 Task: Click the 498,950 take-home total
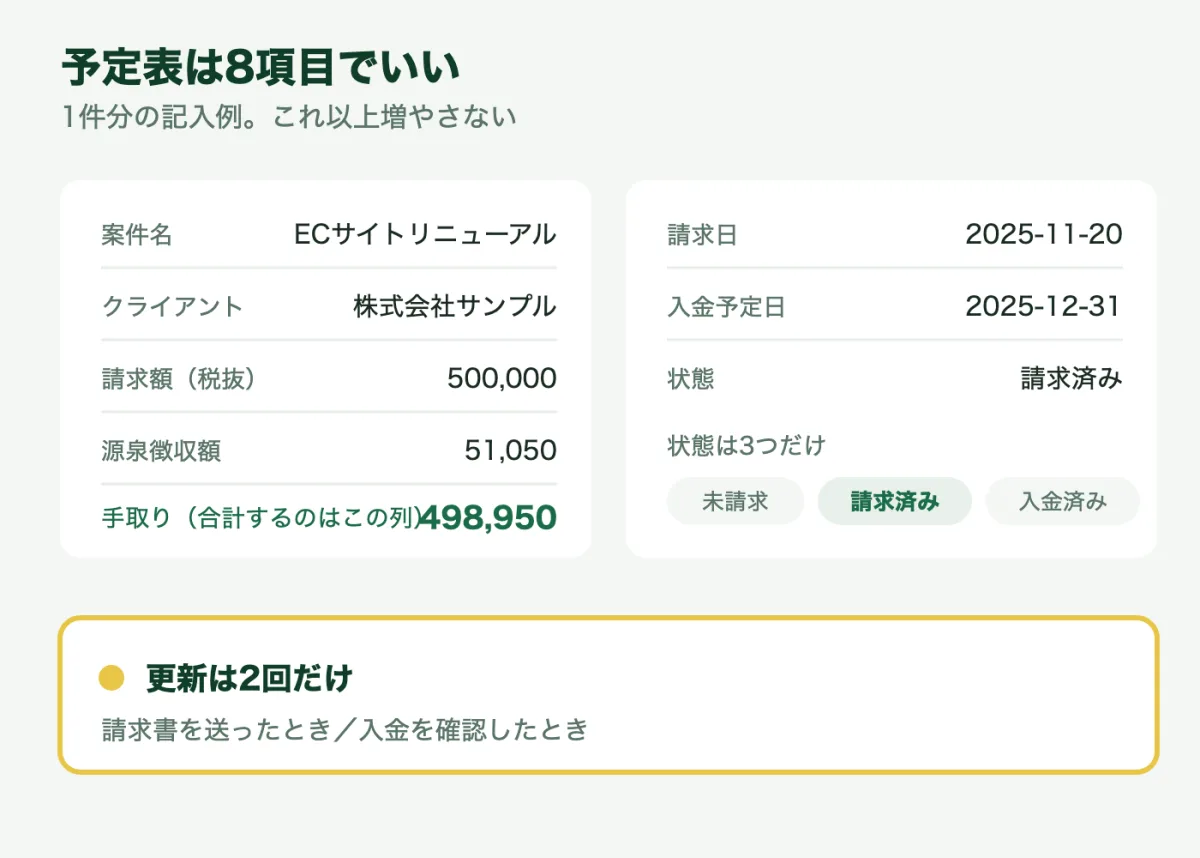(488, 518)
